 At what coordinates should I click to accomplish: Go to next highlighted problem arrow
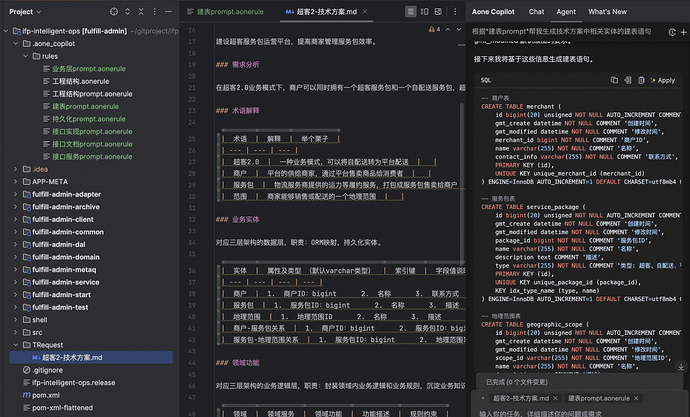459,29
